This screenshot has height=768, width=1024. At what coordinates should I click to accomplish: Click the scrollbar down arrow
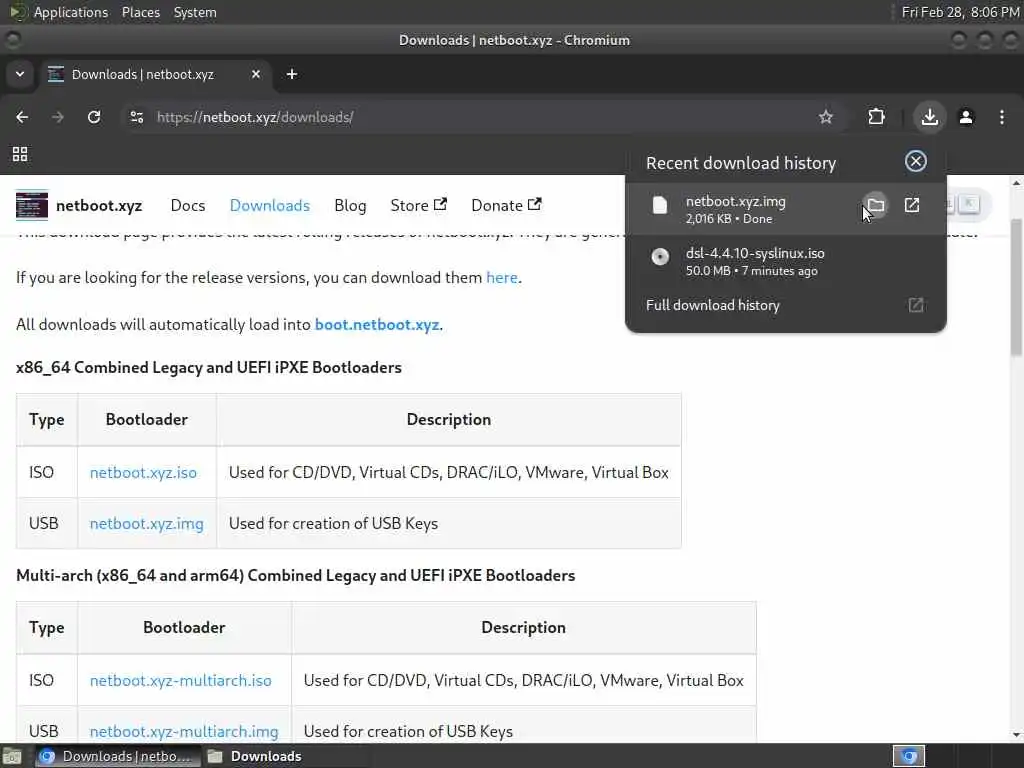pyautogui.click(x=1016, y=735)
